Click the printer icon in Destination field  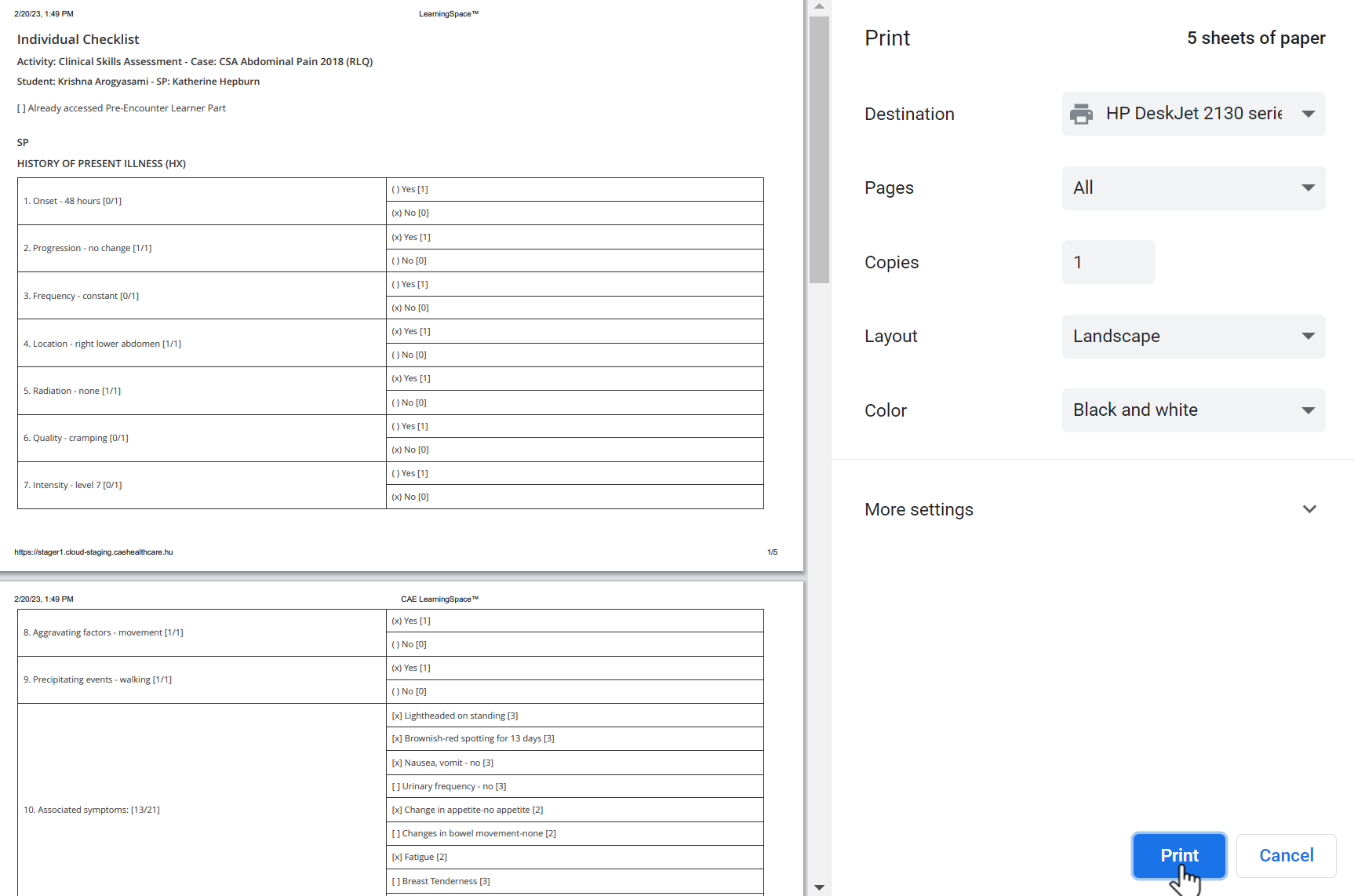click(1081, 115)
